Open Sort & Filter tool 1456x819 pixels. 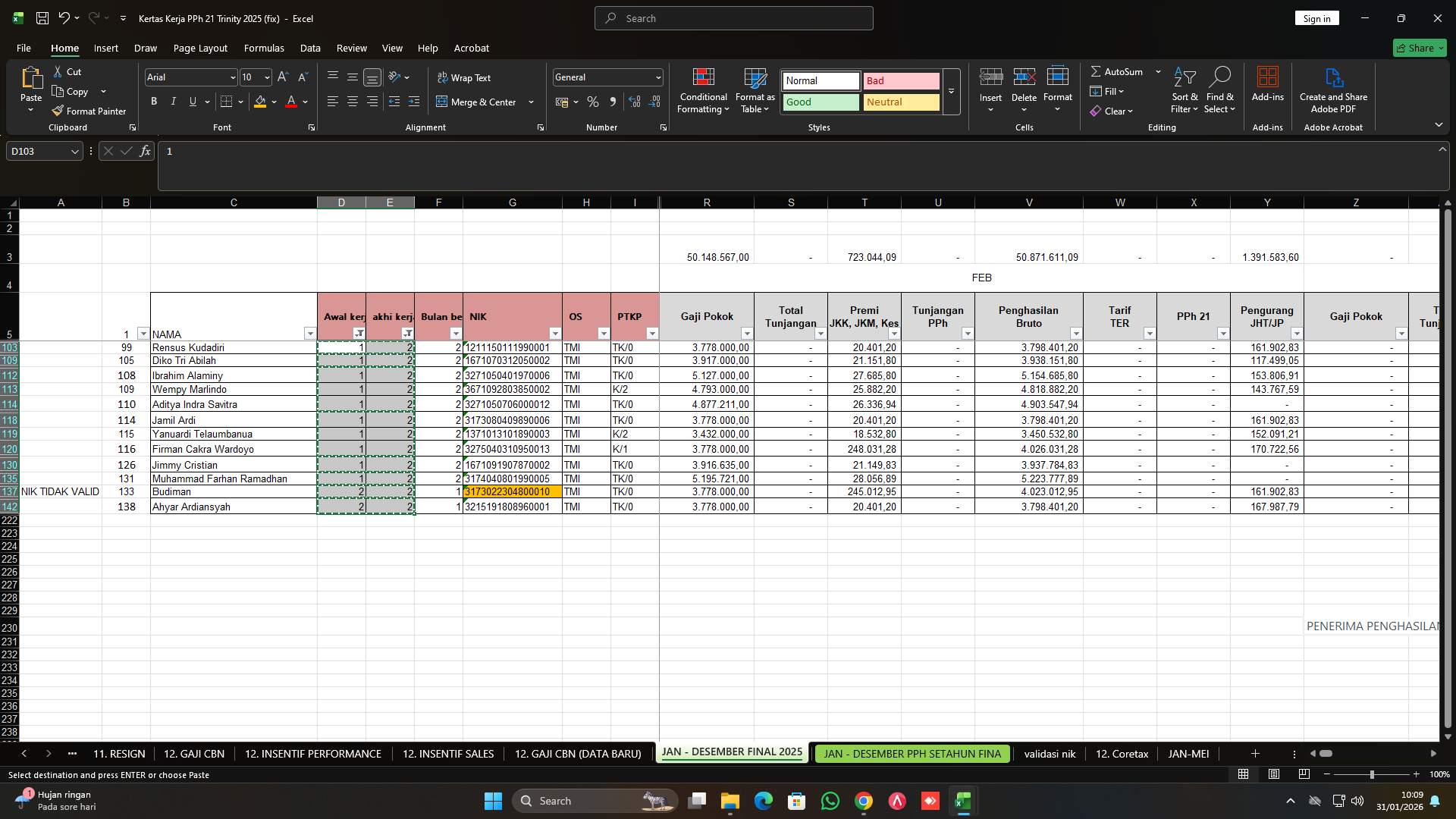1184,77
